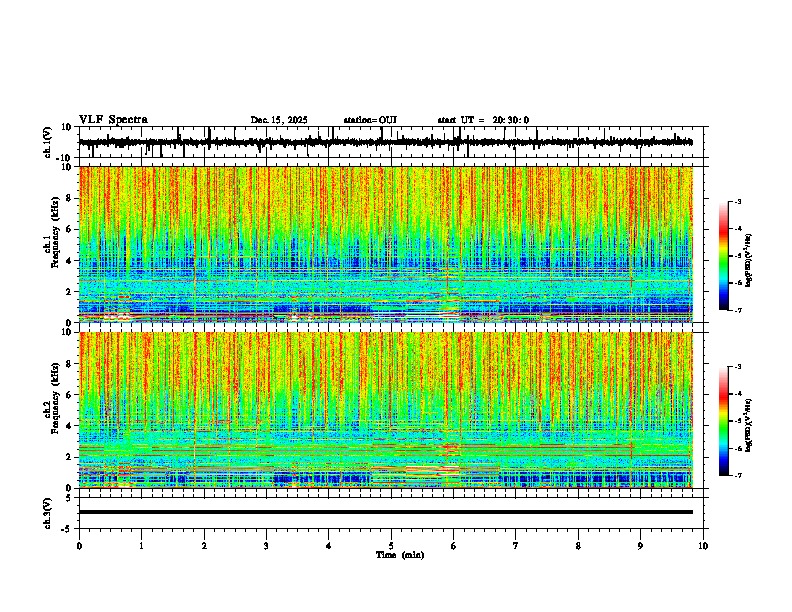
Task: Click the time axis tick label '10'
Action: click(x=703, y=546)
